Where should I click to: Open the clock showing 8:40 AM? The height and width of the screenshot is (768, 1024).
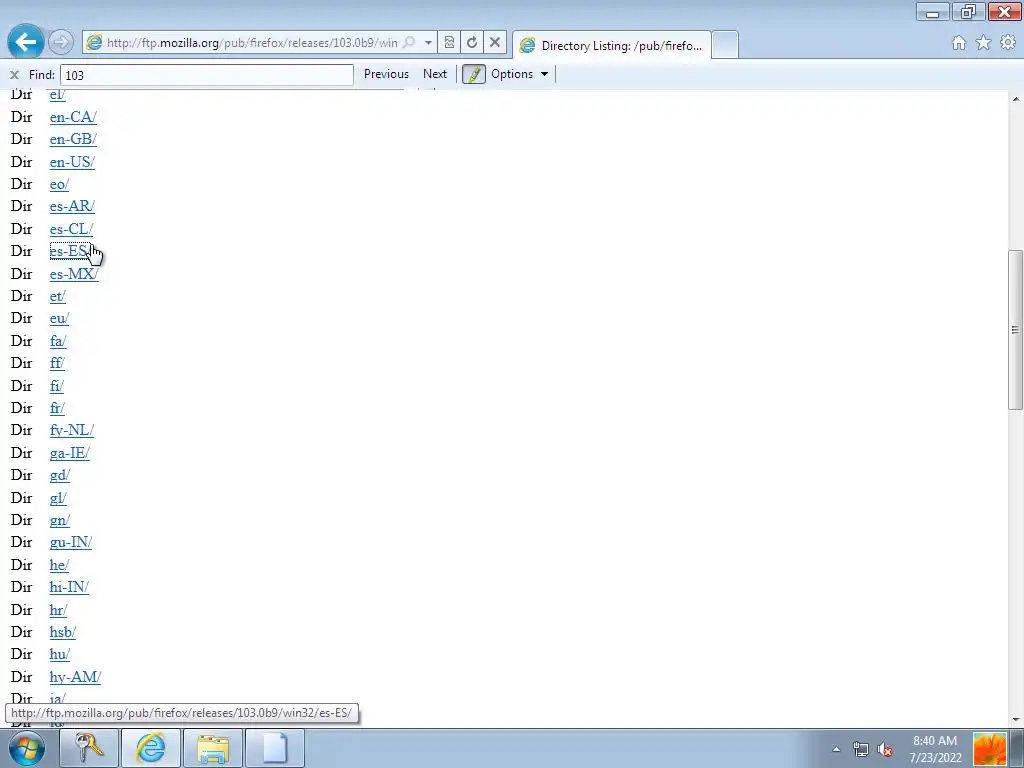click(x=935, y=749)
